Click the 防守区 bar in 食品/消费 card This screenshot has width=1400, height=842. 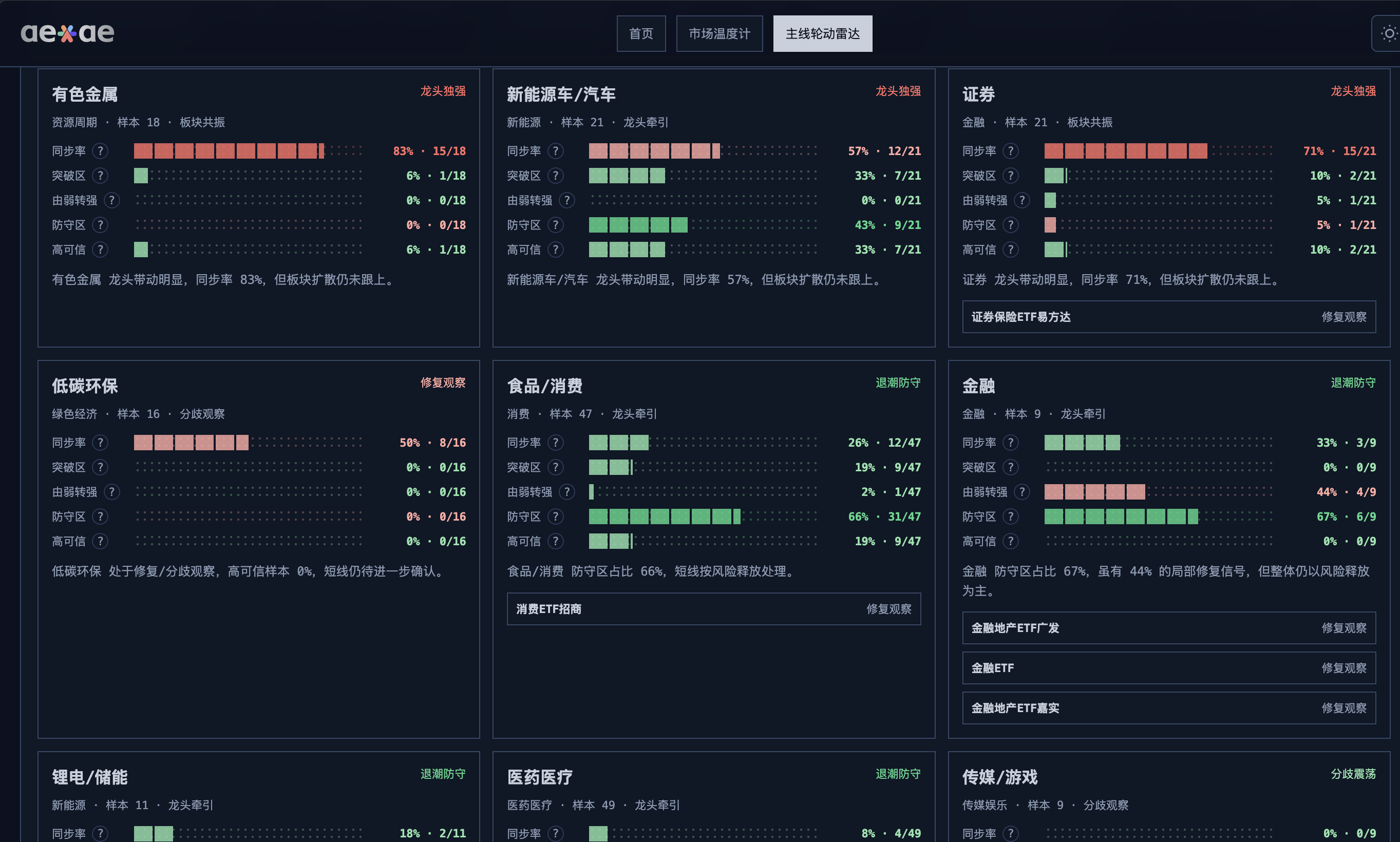(x=703, y=516)
